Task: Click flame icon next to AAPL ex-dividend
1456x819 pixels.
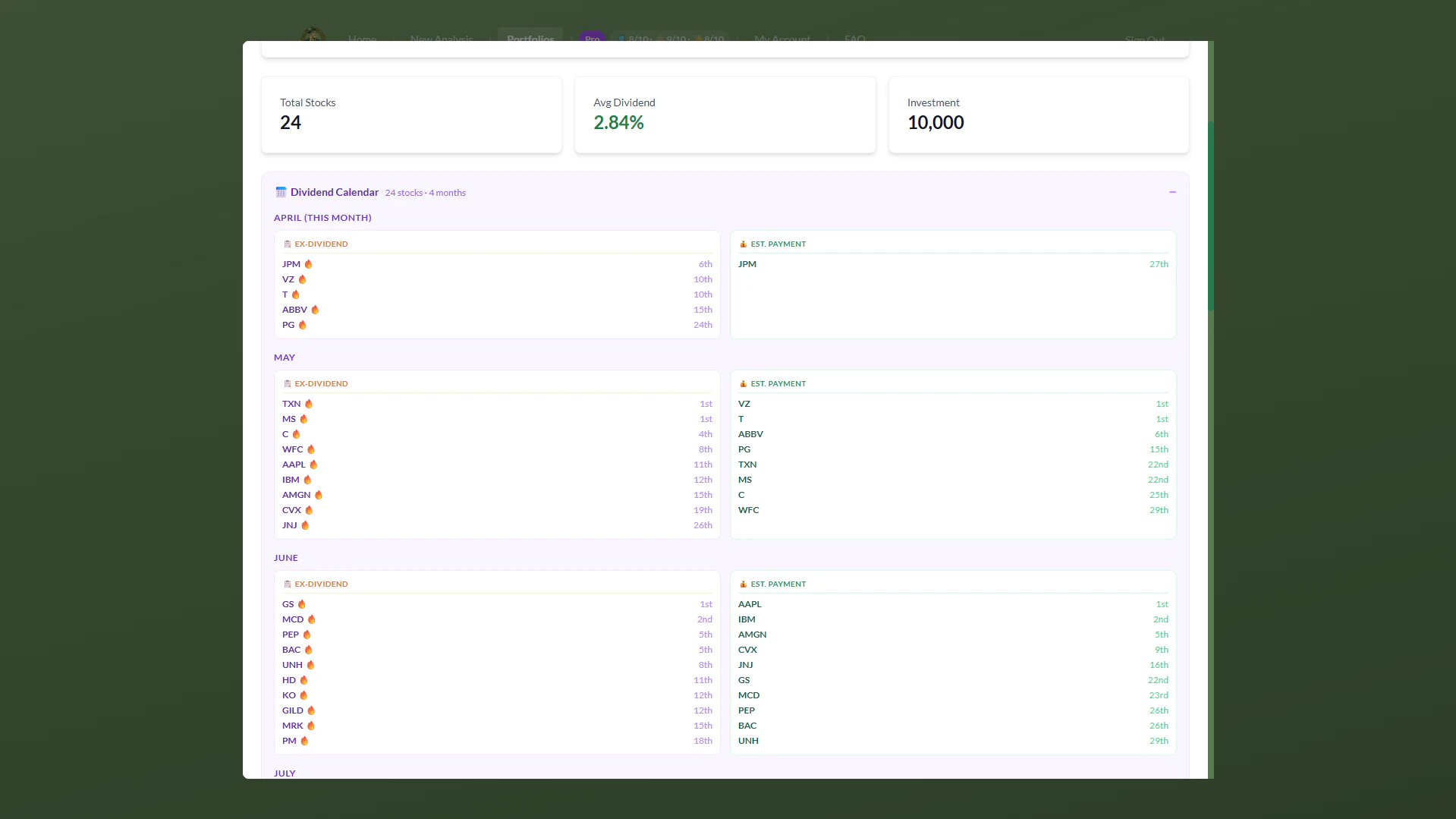Action: pos(313,465)
